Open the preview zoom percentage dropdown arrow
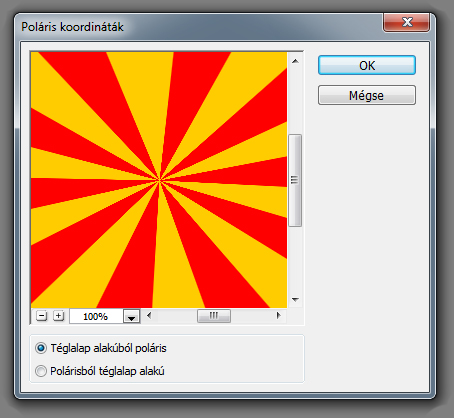This screenshot has width=454, height=418. pyautogui.click(x=131, y=316)
